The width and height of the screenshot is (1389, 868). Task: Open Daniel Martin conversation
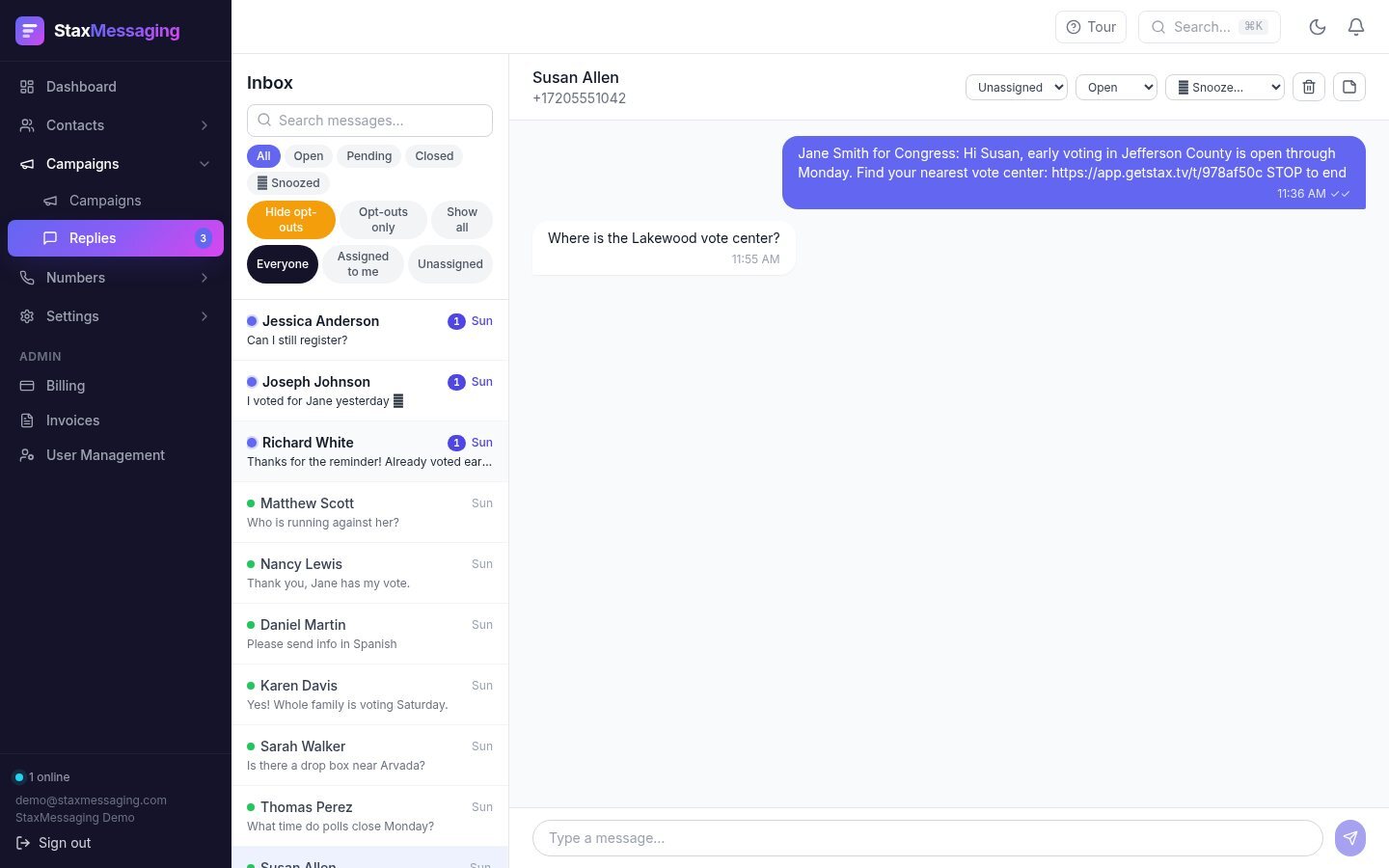pyautogui.click(x=369, y=634)
